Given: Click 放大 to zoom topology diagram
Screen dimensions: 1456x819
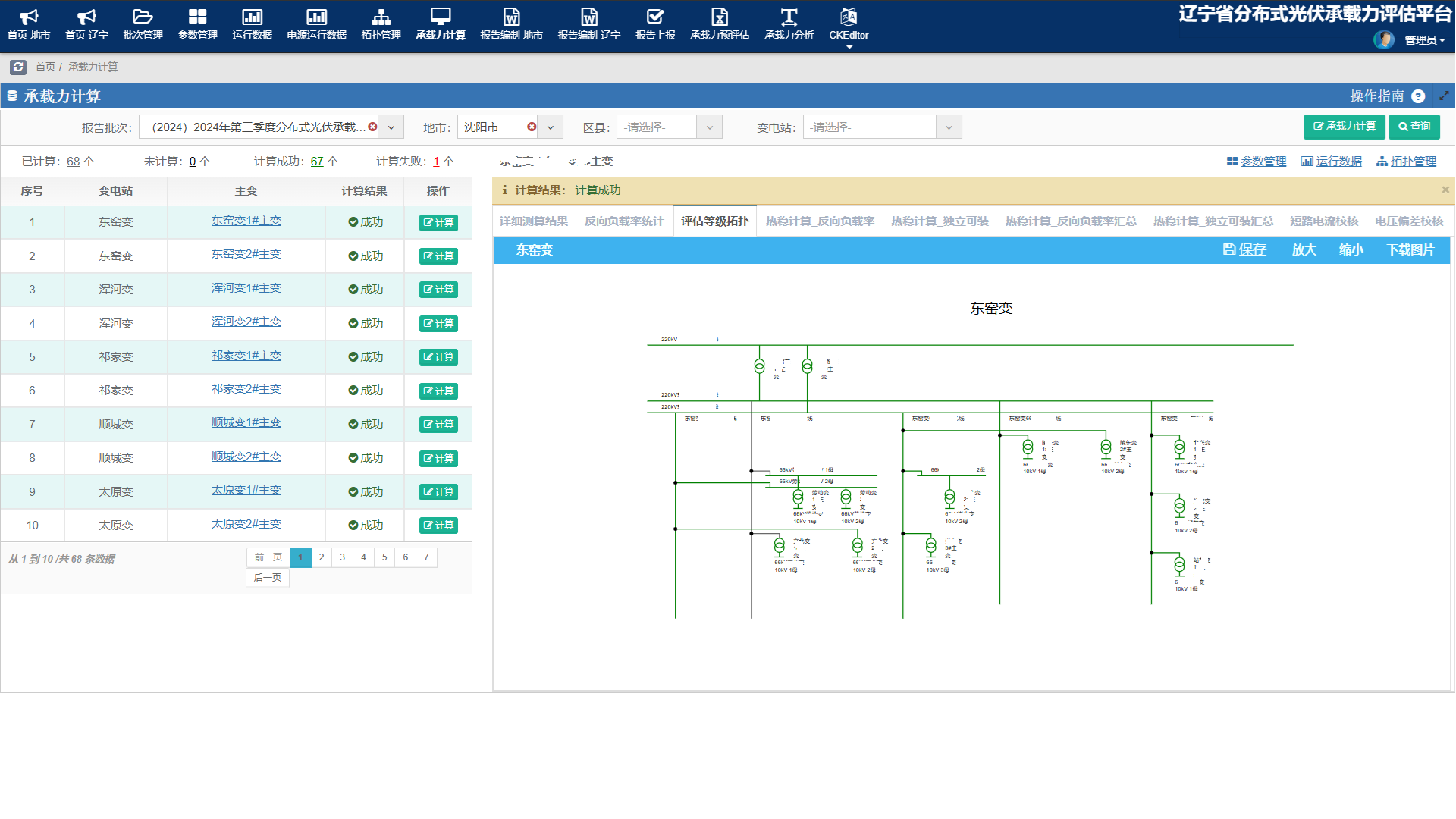Looking at the screenshot, I should pos(1304,249).
